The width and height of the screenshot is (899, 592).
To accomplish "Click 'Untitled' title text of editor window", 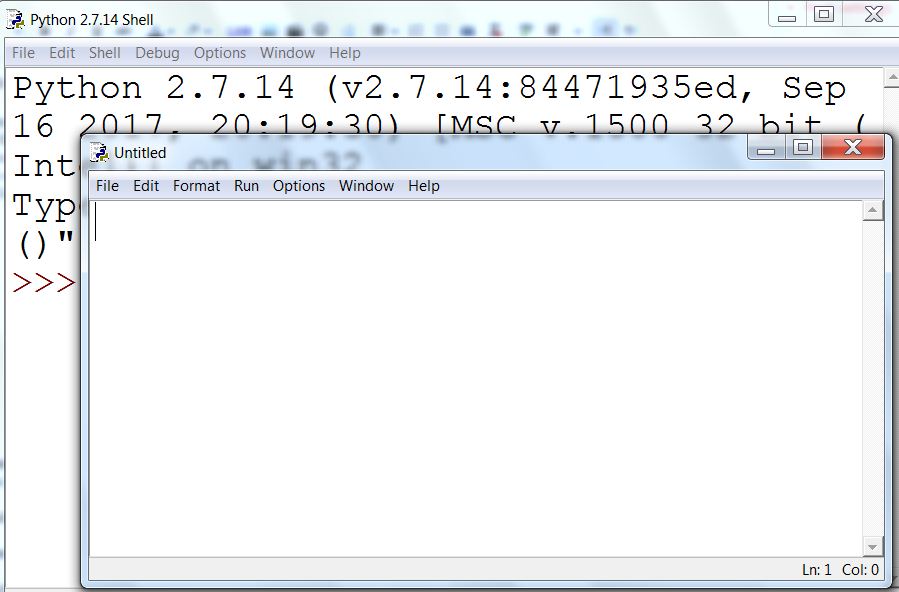I will [x=140, y=153].
